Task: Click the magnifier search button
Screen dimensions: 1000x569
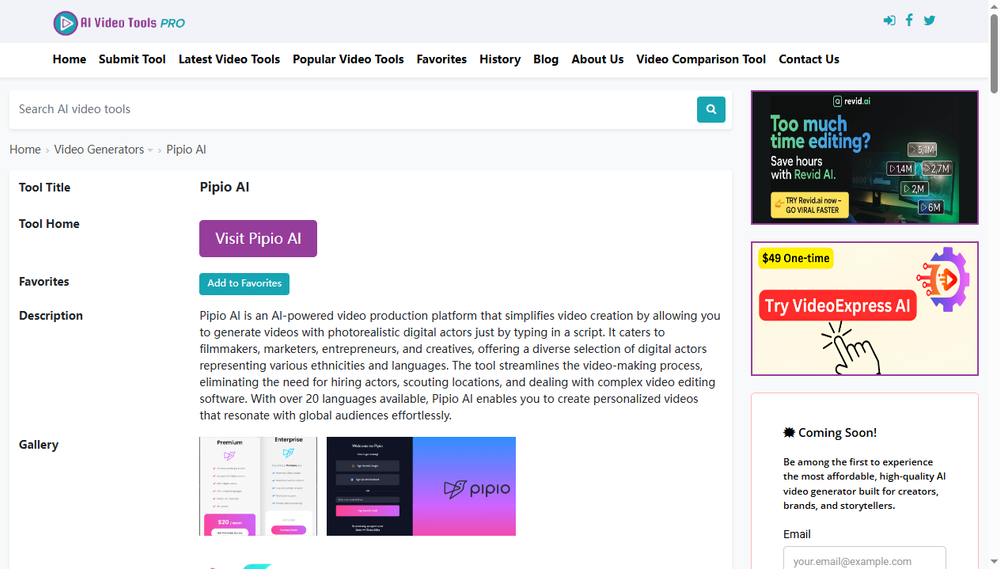Action: 711,109
